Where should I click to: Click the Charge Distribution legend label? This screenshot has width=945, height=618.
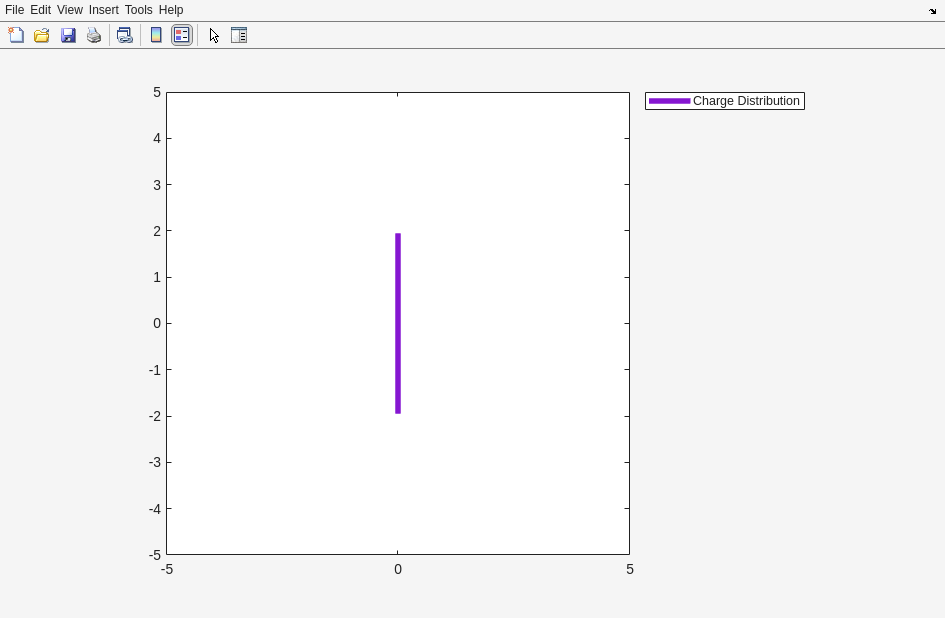[746, 101]
